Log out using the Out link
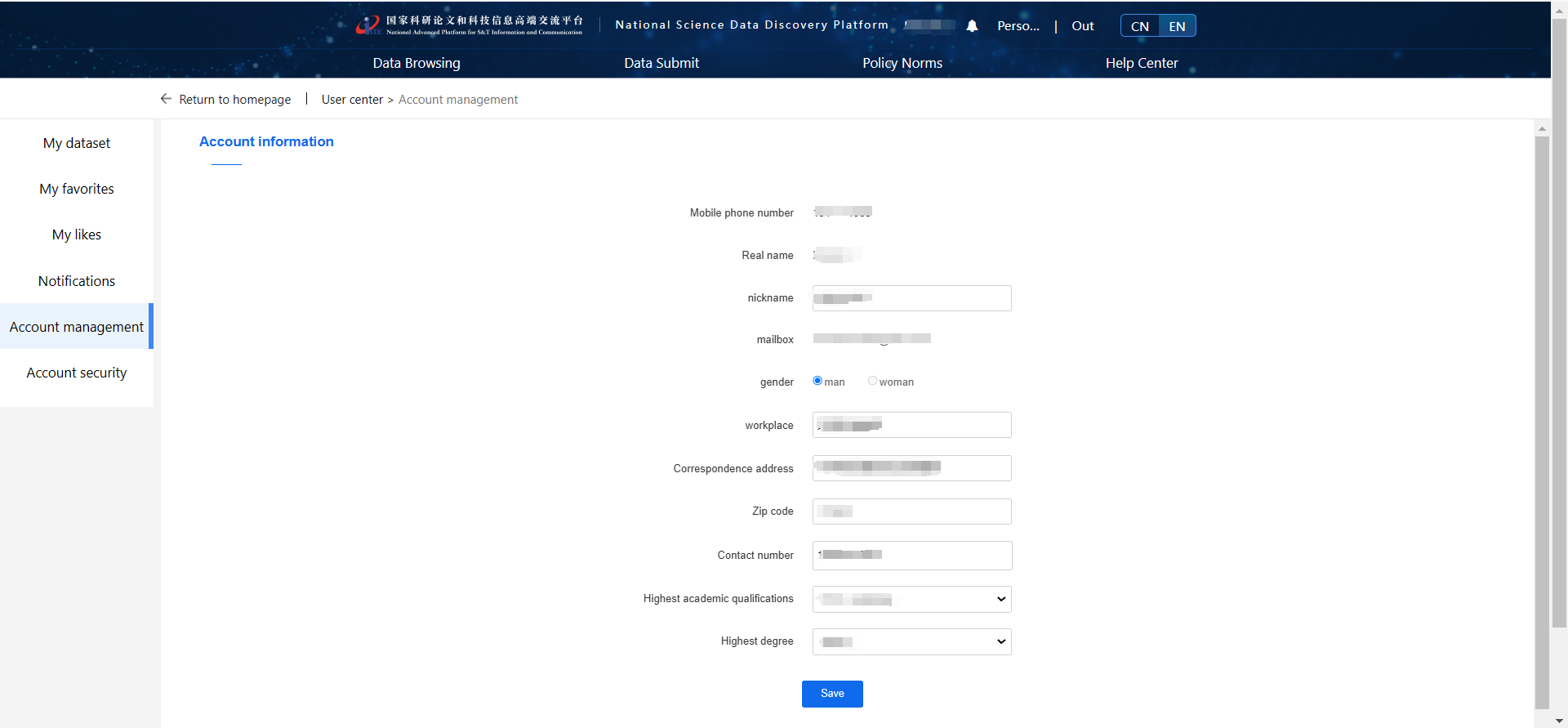This screenshot has width=1568, height=728. point(1082,26)
